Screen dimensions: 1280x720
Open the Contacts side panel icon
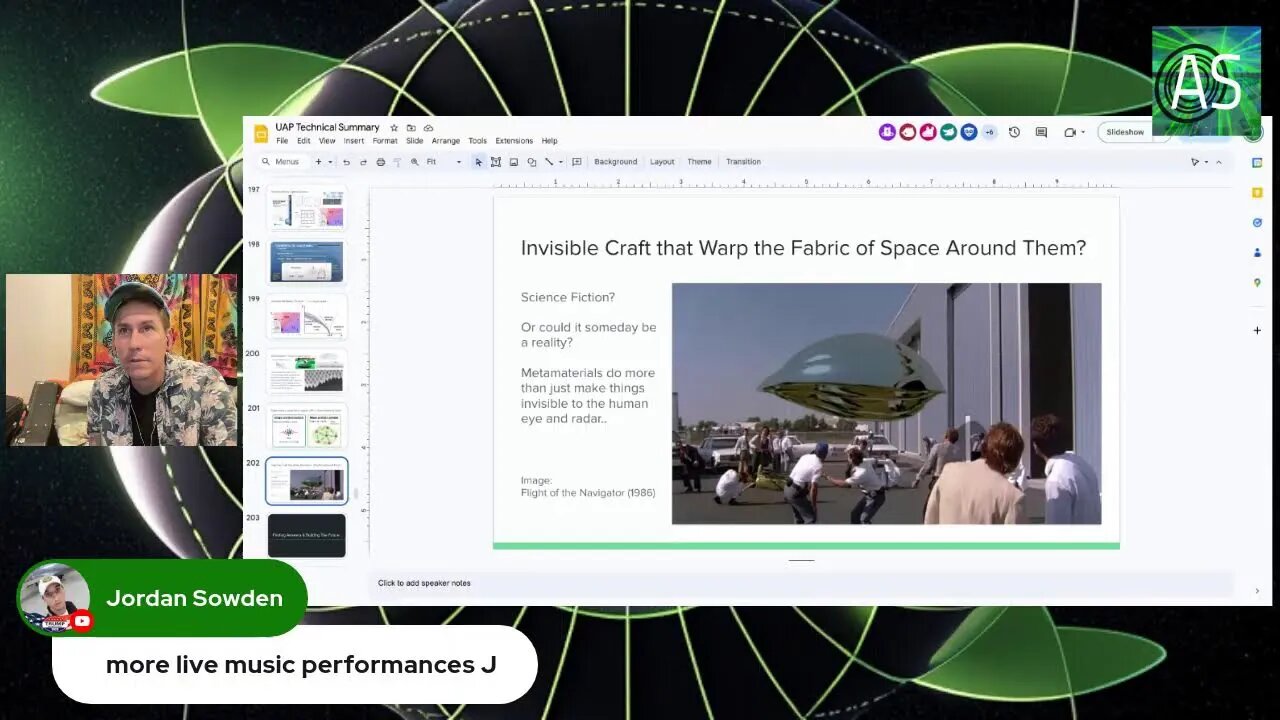coord(1257,253)
